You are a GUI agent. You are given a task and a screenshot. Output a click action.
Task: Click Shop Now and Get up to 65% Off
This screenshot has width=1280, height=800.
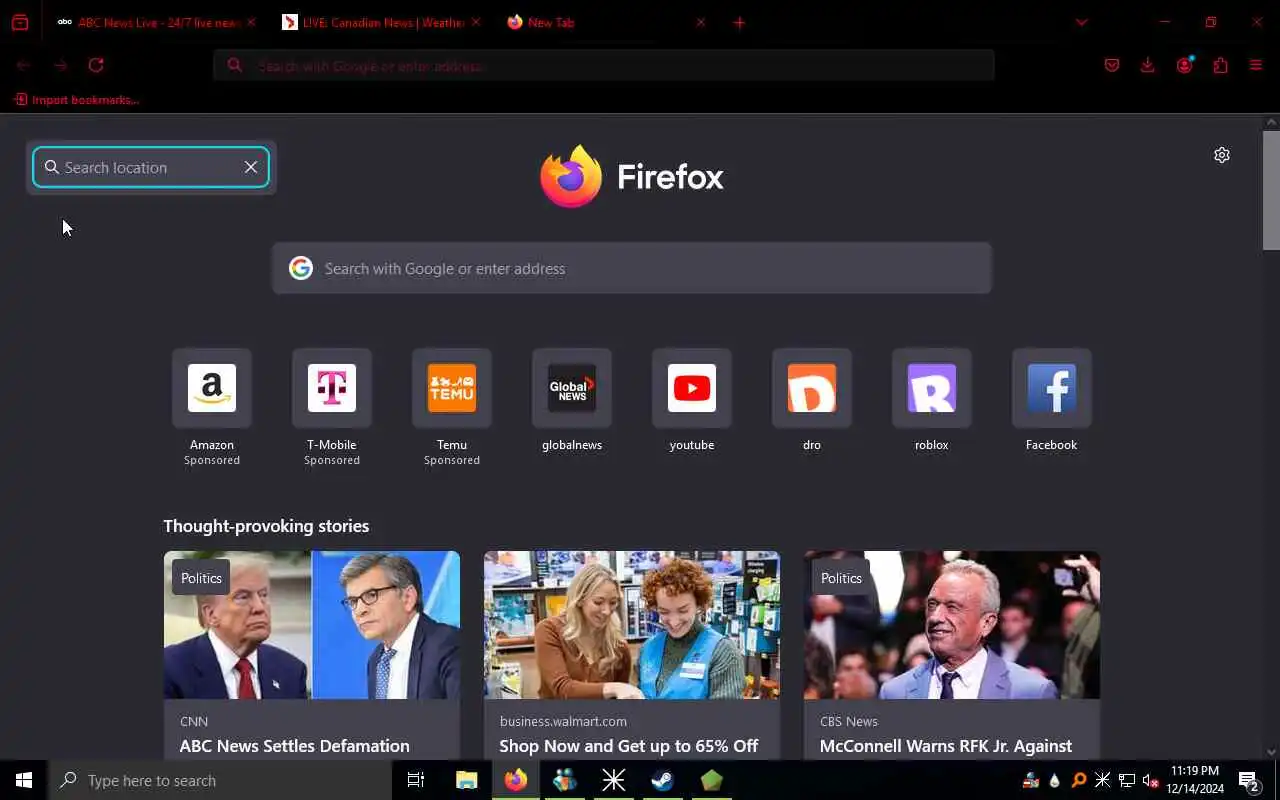(x=629, y=746)
